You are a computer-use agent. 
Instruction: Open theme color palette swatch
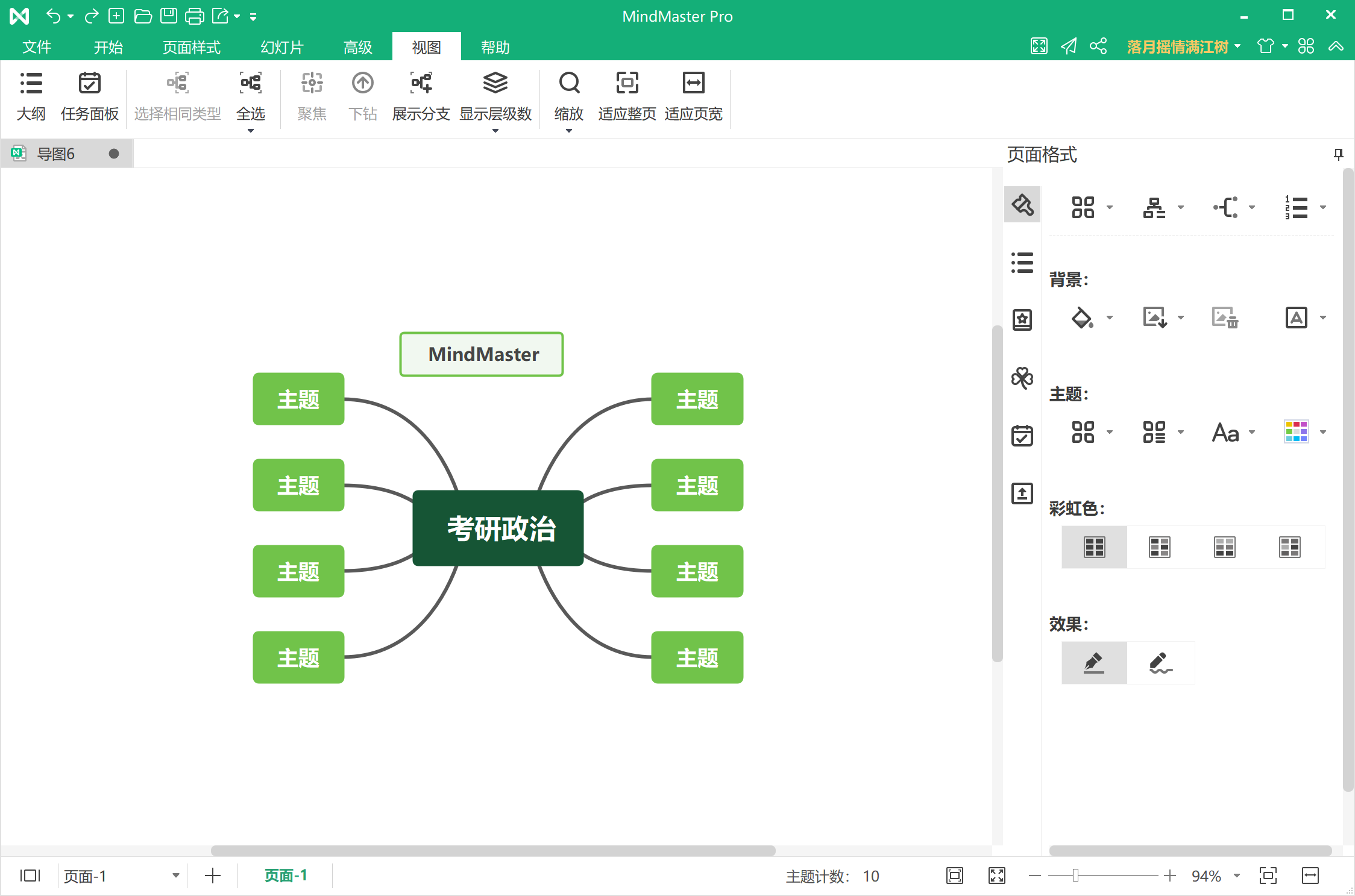1297,432
